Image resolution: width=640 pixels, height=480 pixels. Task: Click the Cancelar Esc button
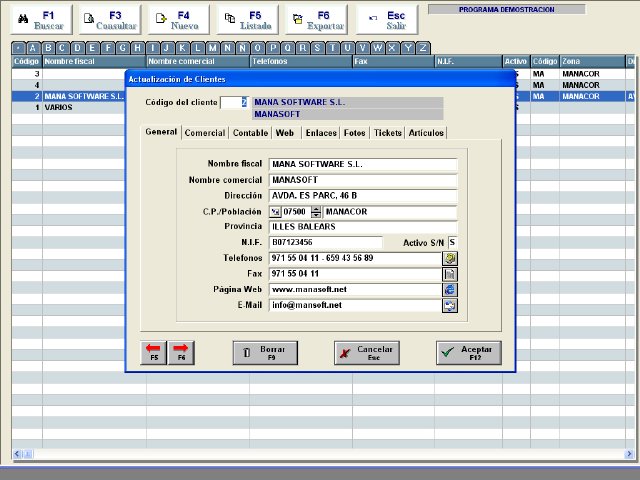(x=367, y=353)
